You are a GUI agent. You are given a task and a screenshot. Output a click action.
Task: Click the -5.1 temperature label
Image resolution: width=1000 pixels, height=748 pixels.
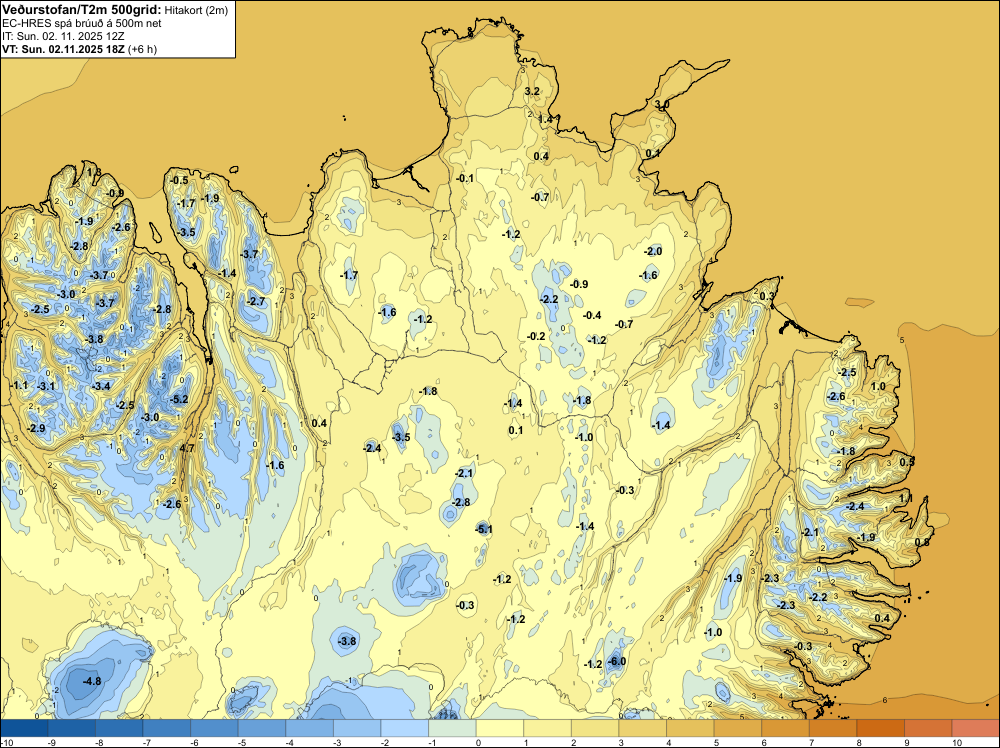coord(484,529)
